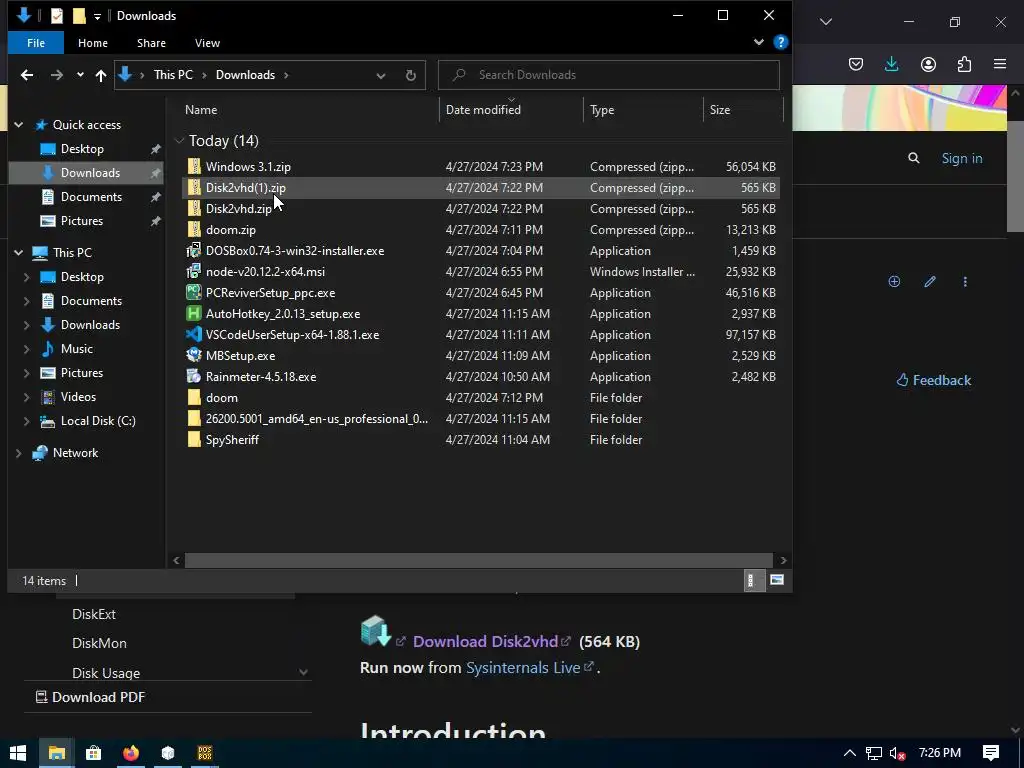Open DOSBox from the taskbar

click(205, 753)
